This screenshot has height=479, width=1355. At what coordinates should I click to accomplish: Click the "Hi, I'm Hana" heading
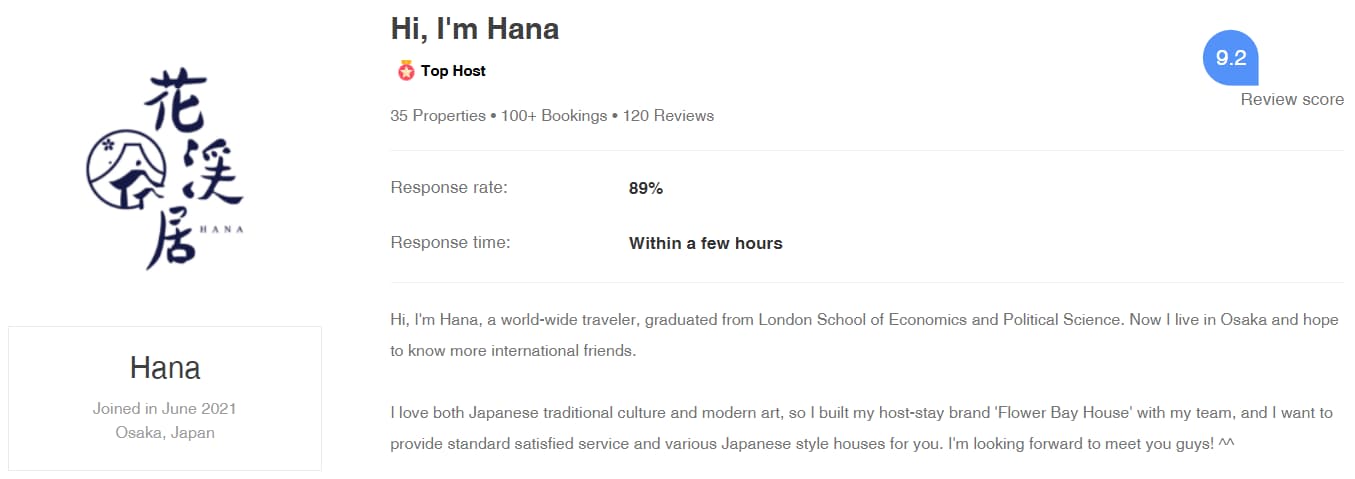point(474,28)
